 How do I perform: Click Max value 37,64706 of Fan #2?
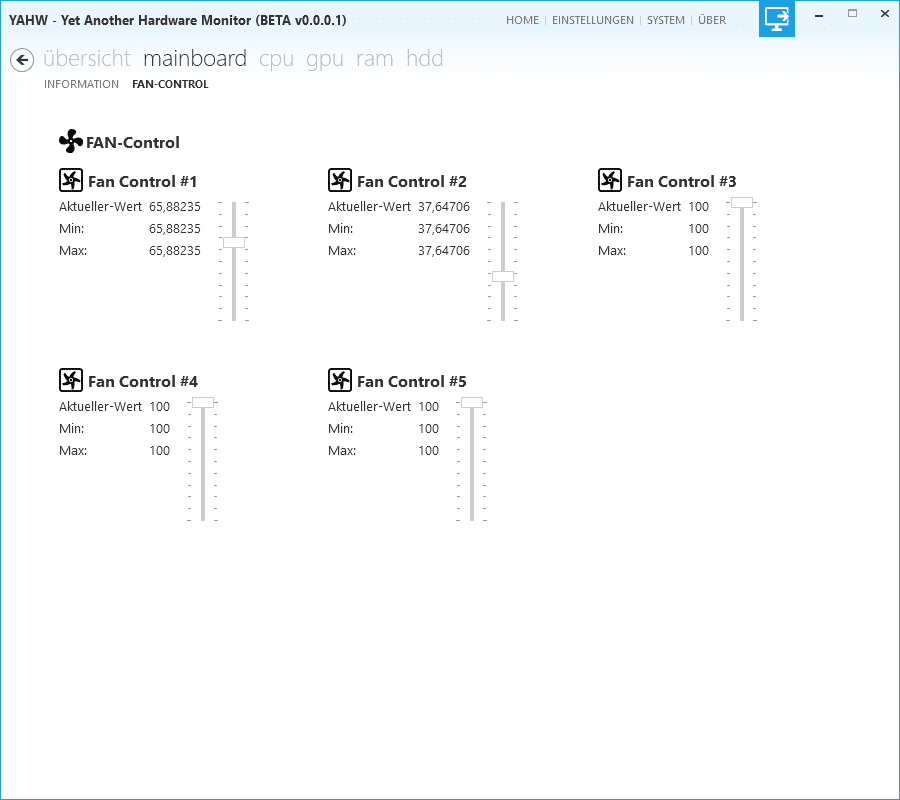pyautogui.click(x=444, y=251)
